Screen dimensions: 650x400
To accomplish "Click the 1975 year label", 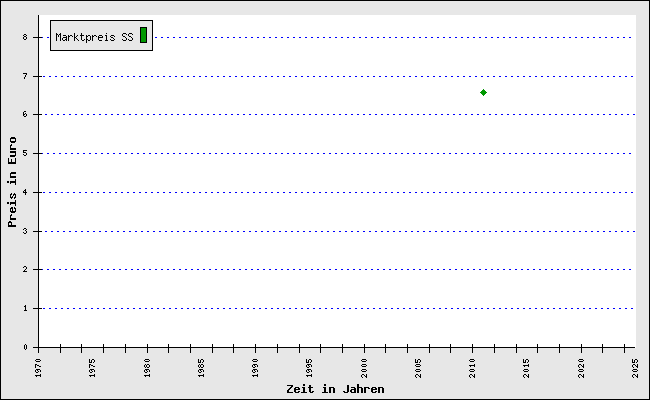I will [92, 368].
